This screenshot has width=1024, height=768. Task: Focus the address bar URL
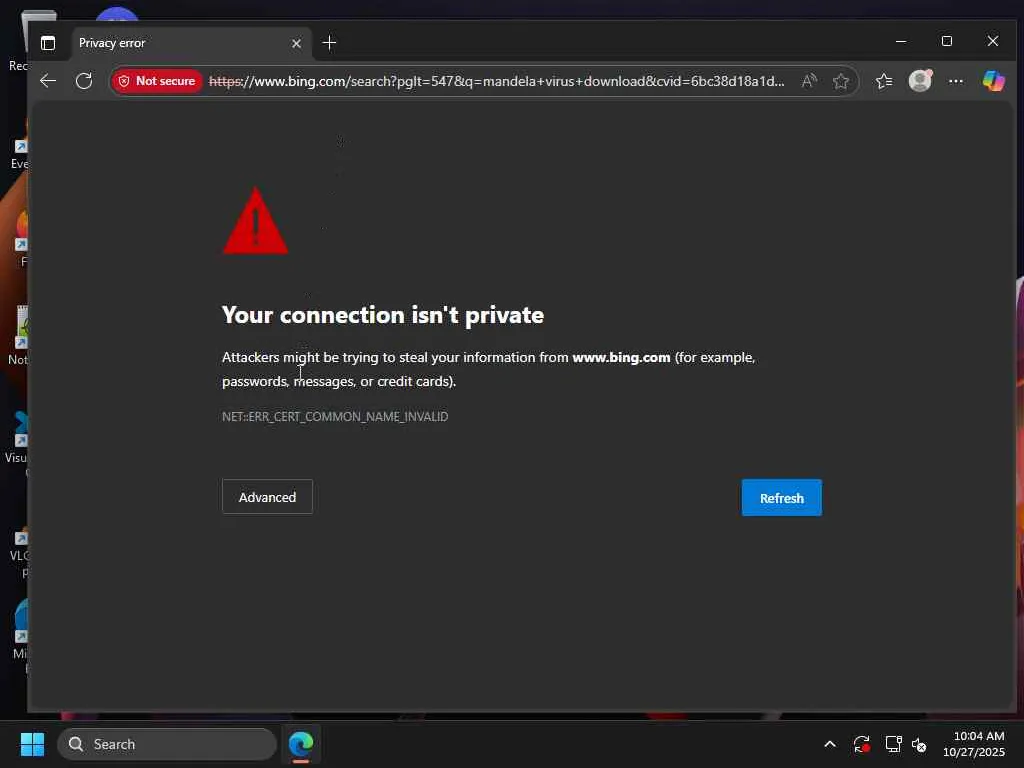pyautogui.click(x=497, y=81)
